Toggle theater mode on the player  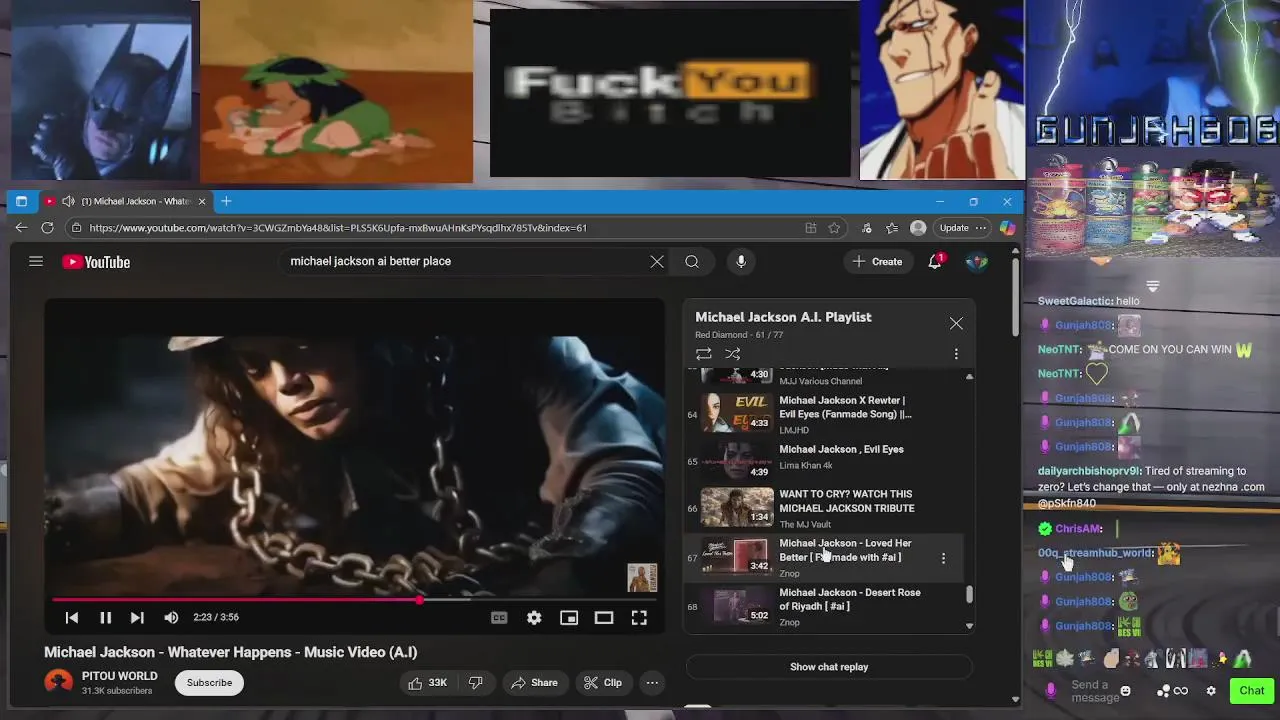(604, 618)
